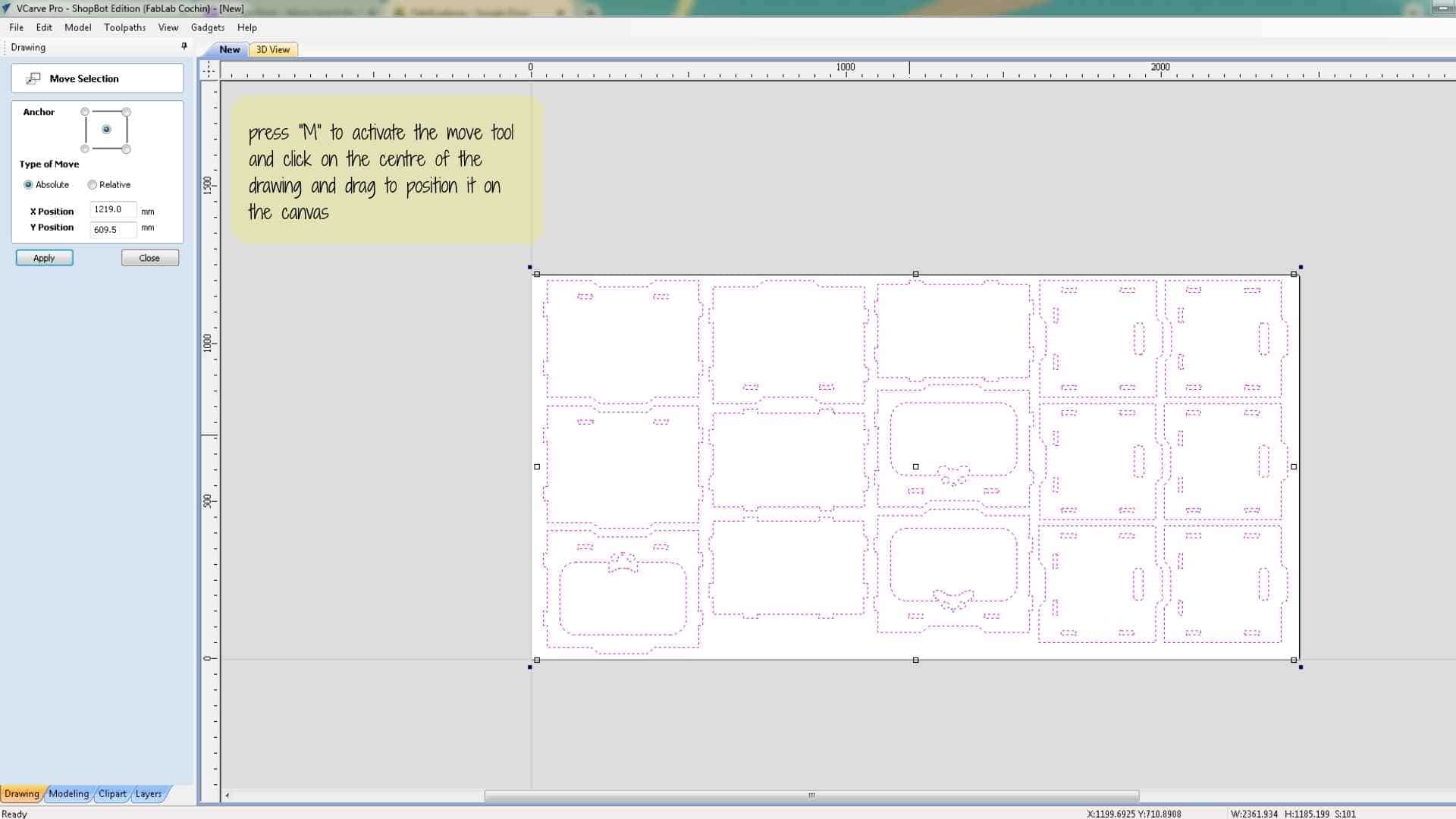The width and height of the screenshot is (1456, 819).
Task: Click the left-middle selection handle
Action: [537, 466]
